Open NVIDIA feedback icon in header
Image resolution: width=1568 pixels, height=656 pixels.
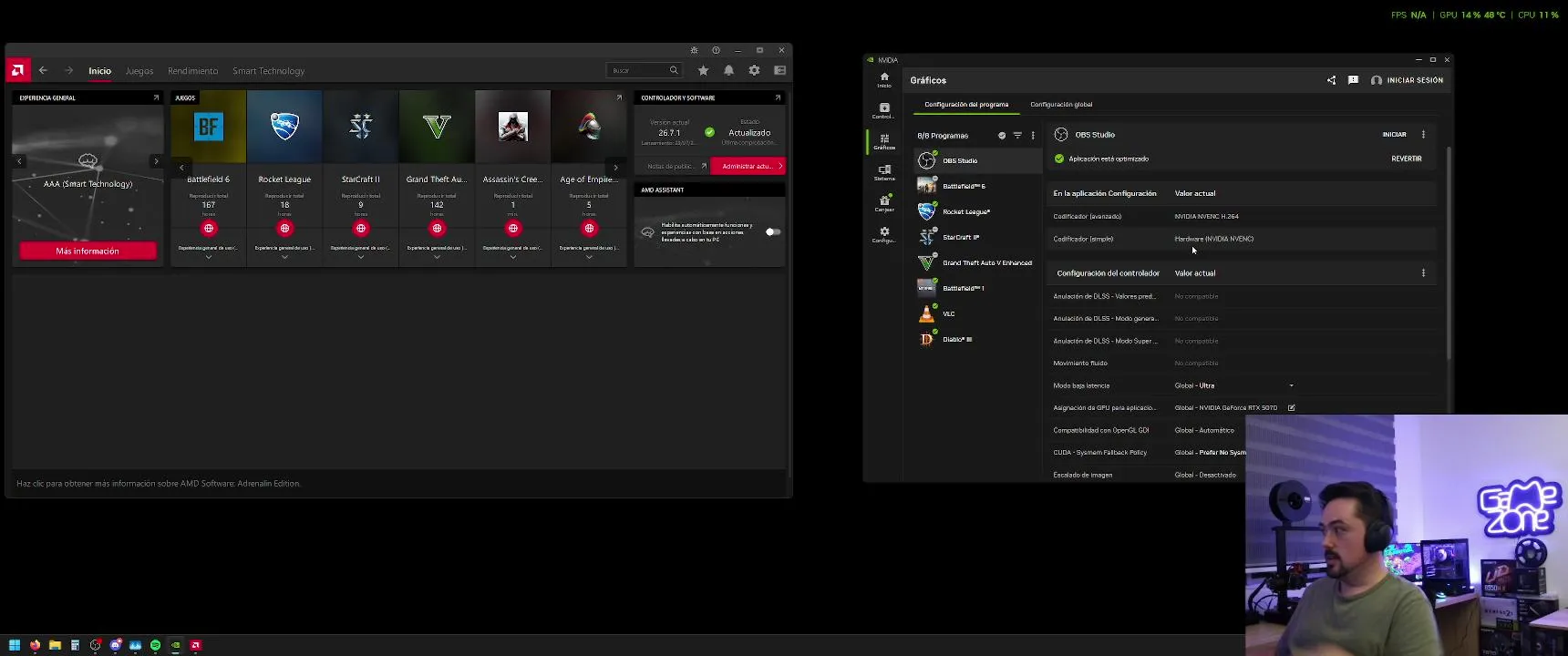click(1353, 80)
